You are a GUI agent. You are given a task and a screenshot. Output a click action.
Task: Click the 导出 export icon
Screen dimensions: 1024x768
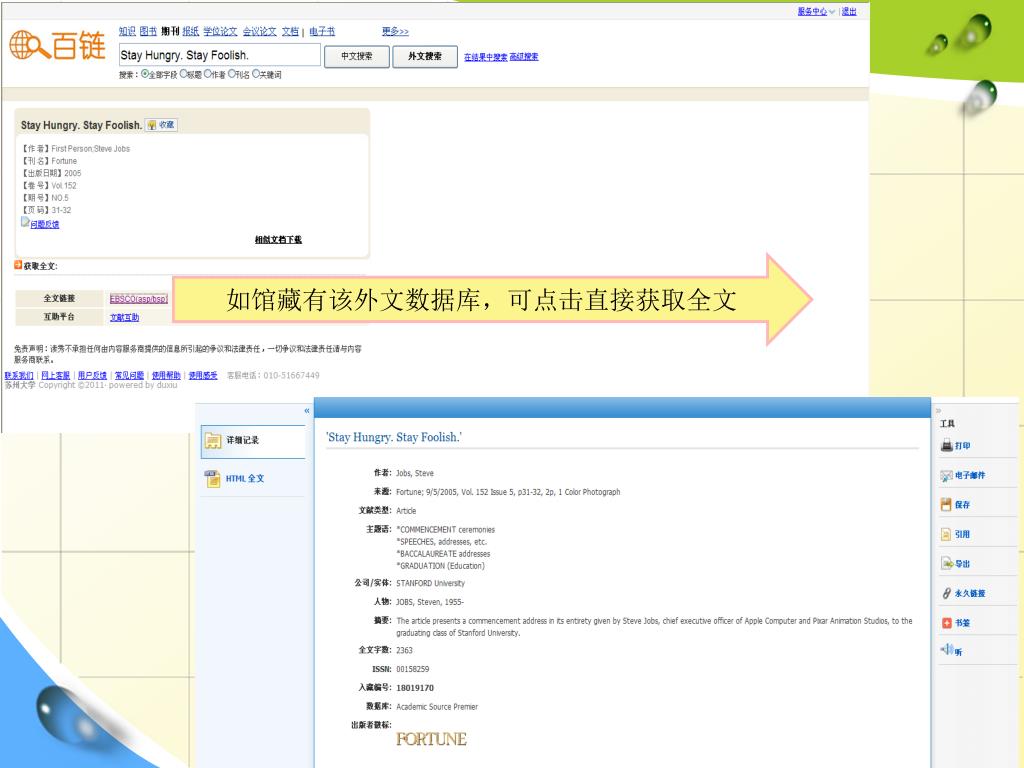point(947,563)
